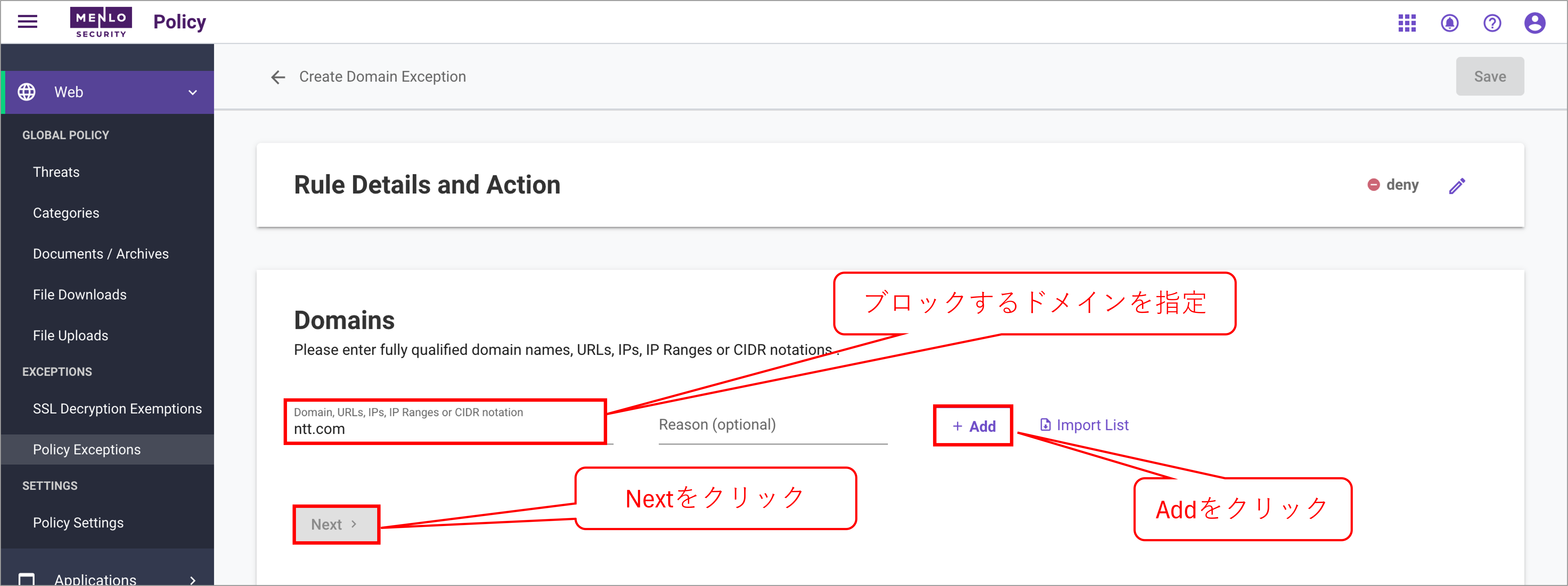Select Policy Exceptions in the sidebar
This screenshot has width=1568, height=586.
pos(107,450)
